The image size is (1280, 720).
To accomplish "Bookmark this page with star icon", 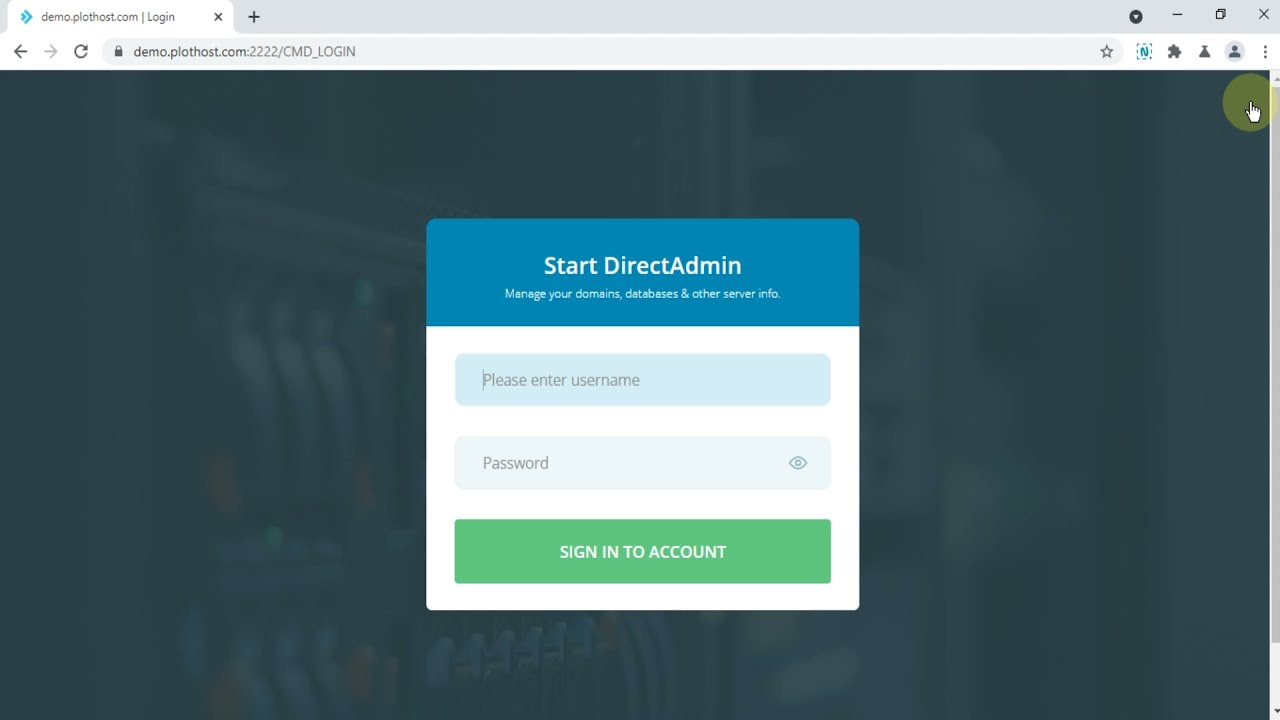I will click(1106, 51).
